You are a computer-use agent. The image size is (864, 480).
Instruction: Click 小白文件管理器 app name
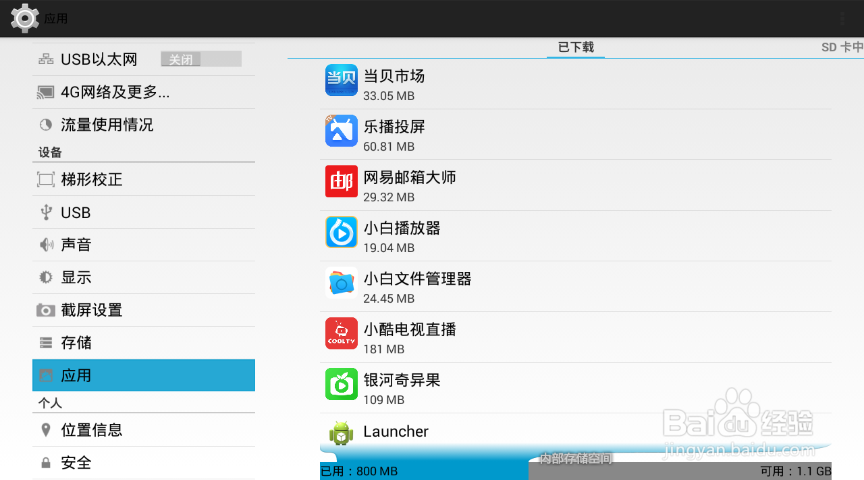[417, 279]
